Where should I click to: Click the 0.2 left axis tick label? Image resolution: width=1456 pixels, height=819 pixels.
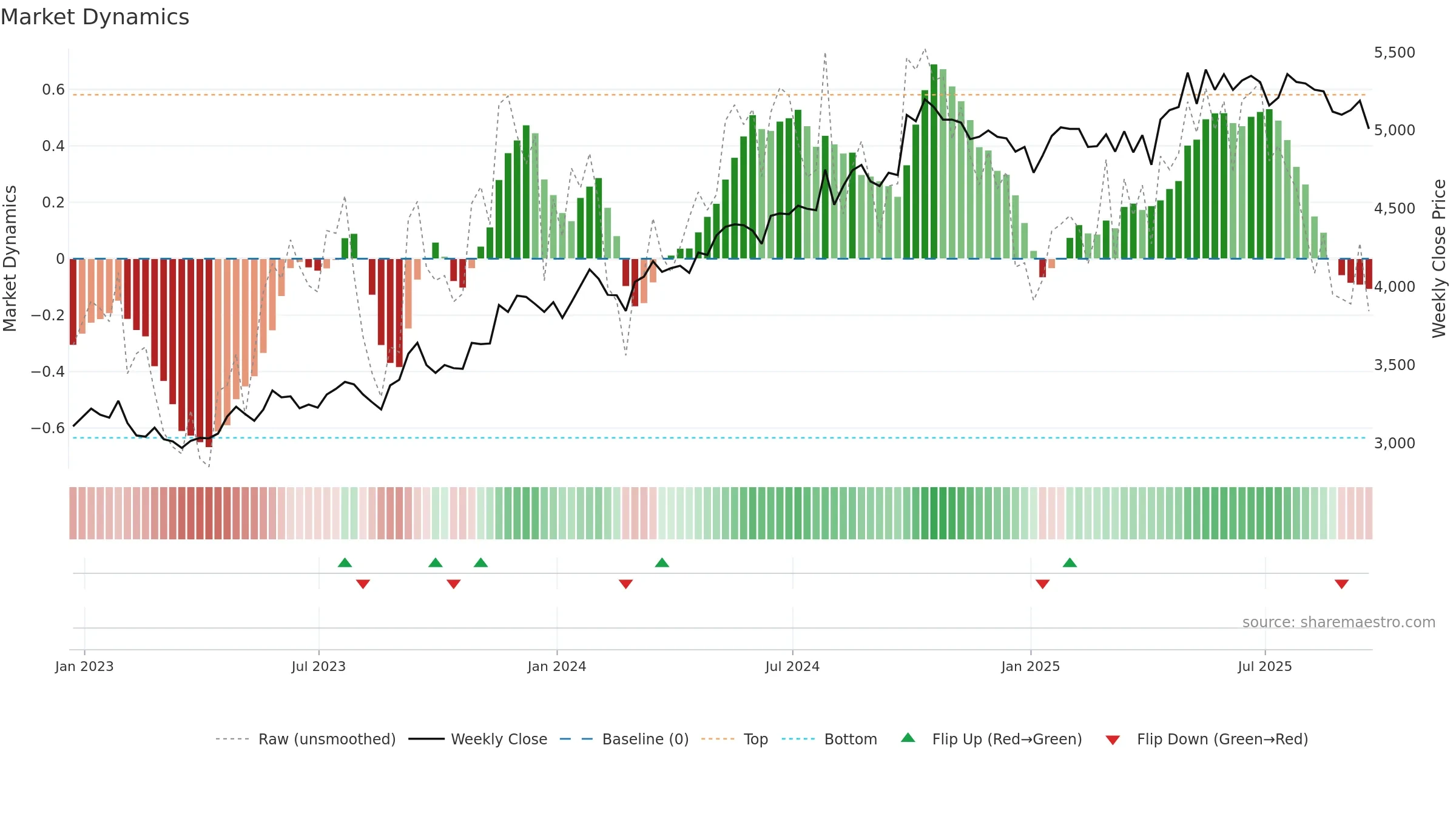pos(53,202)
